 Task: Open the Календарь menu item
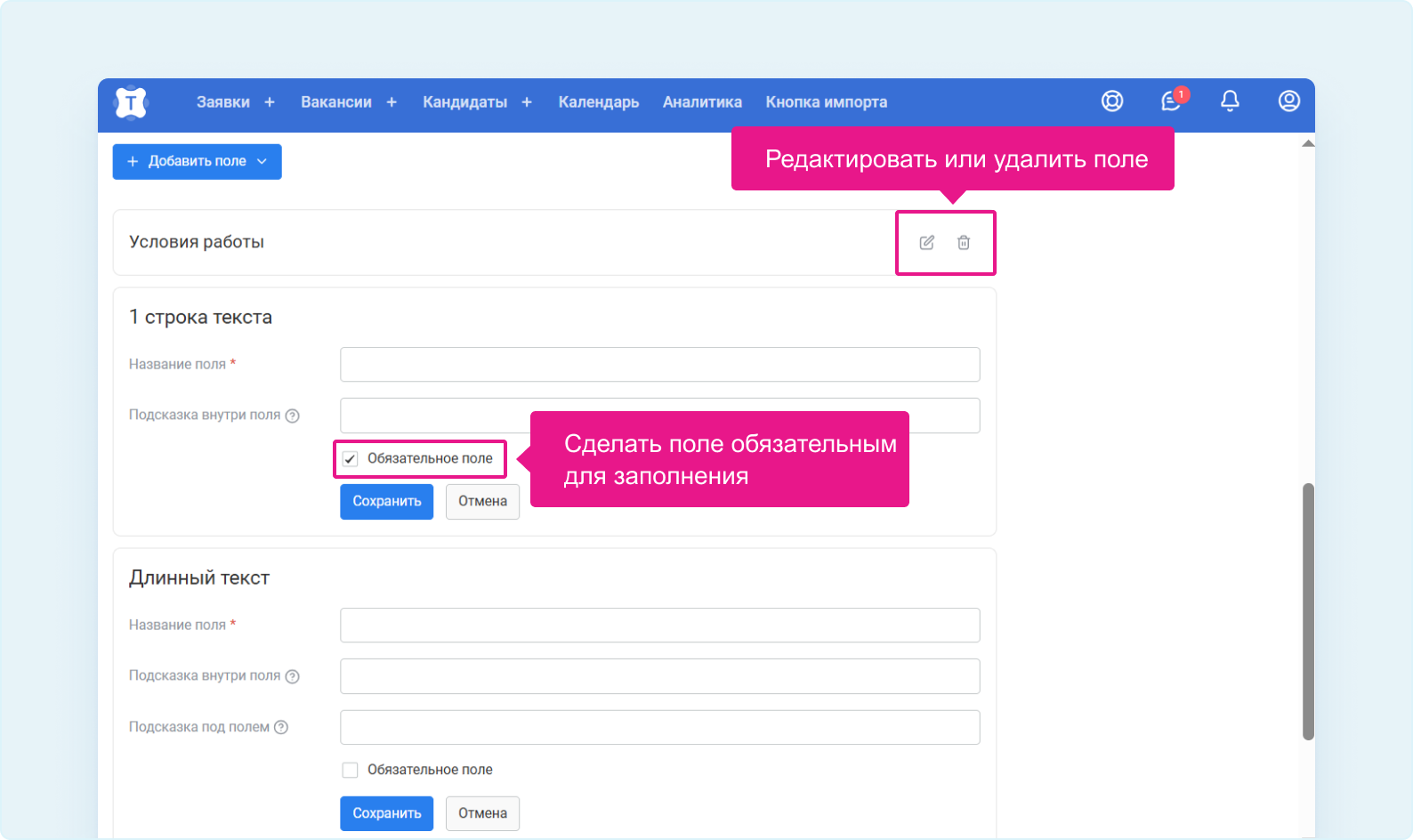(x=598, y=102)
